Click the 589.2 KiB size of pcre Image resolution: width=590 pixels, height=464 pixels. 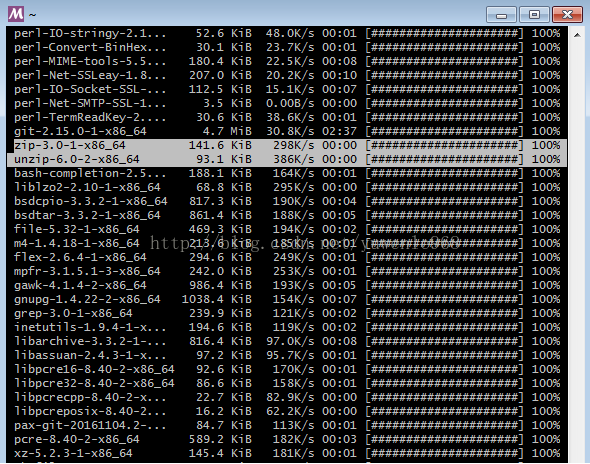coord(220,439)
